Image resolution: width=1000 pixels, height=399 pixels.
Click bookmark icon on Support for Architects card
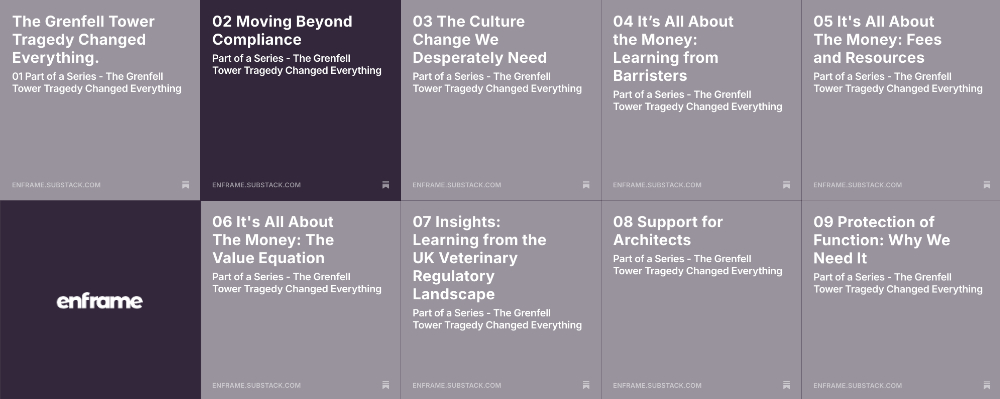pyautogui.click(x=786, y=385)
